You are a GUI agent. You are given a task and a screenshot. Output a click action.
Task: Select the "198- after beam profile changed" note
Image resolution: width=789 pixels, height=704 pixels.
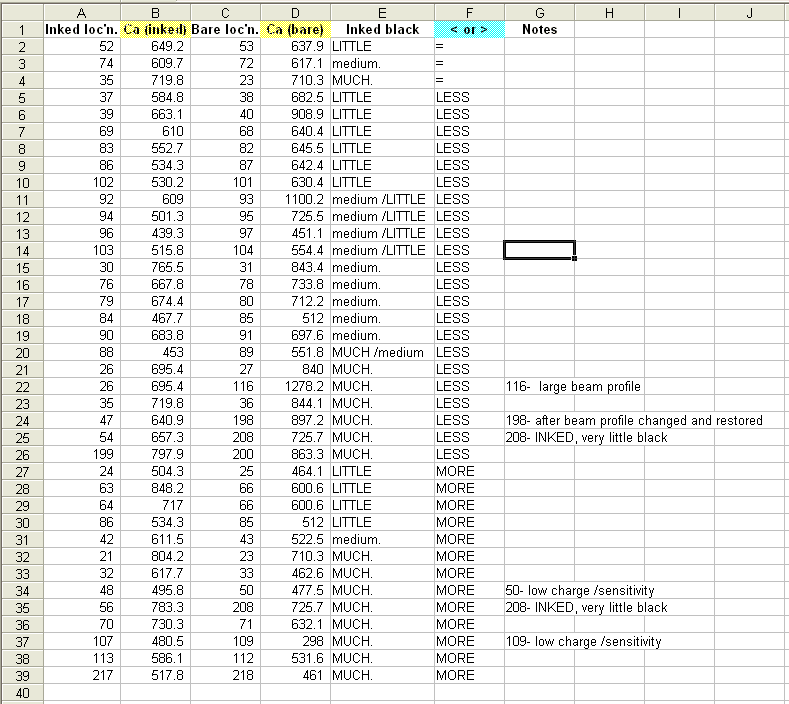(634, 420)
